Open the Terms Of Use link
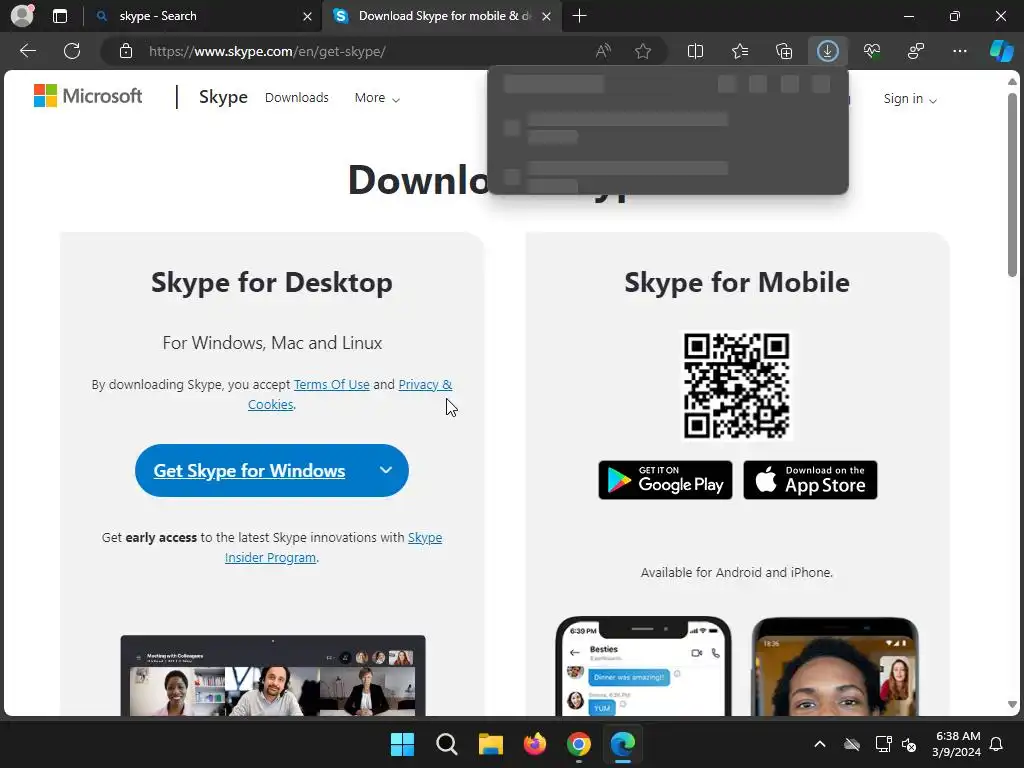Viewport: 1024px width, 768px height. [332, 384]
